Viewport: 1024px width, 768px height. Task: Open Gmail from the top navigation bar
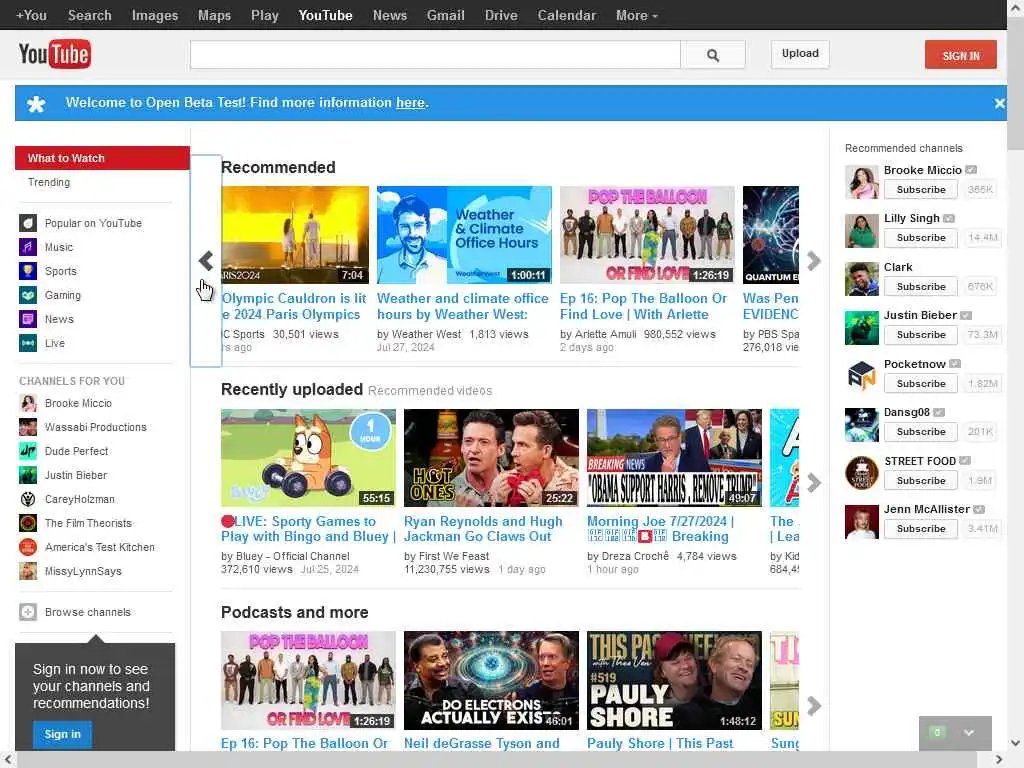pos(445,15)
